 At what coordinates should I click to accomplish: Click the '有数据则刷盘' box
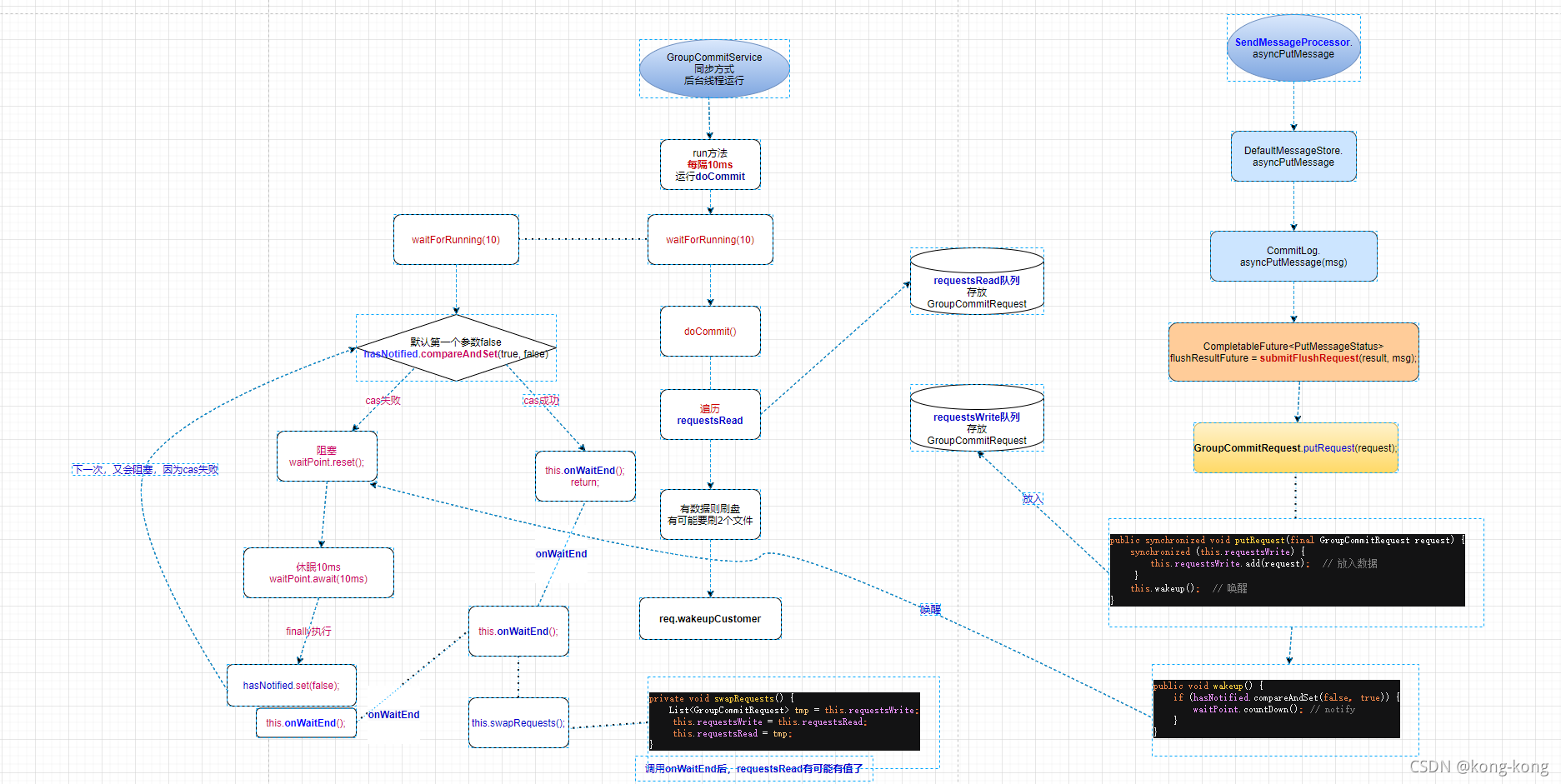point(710,515)
